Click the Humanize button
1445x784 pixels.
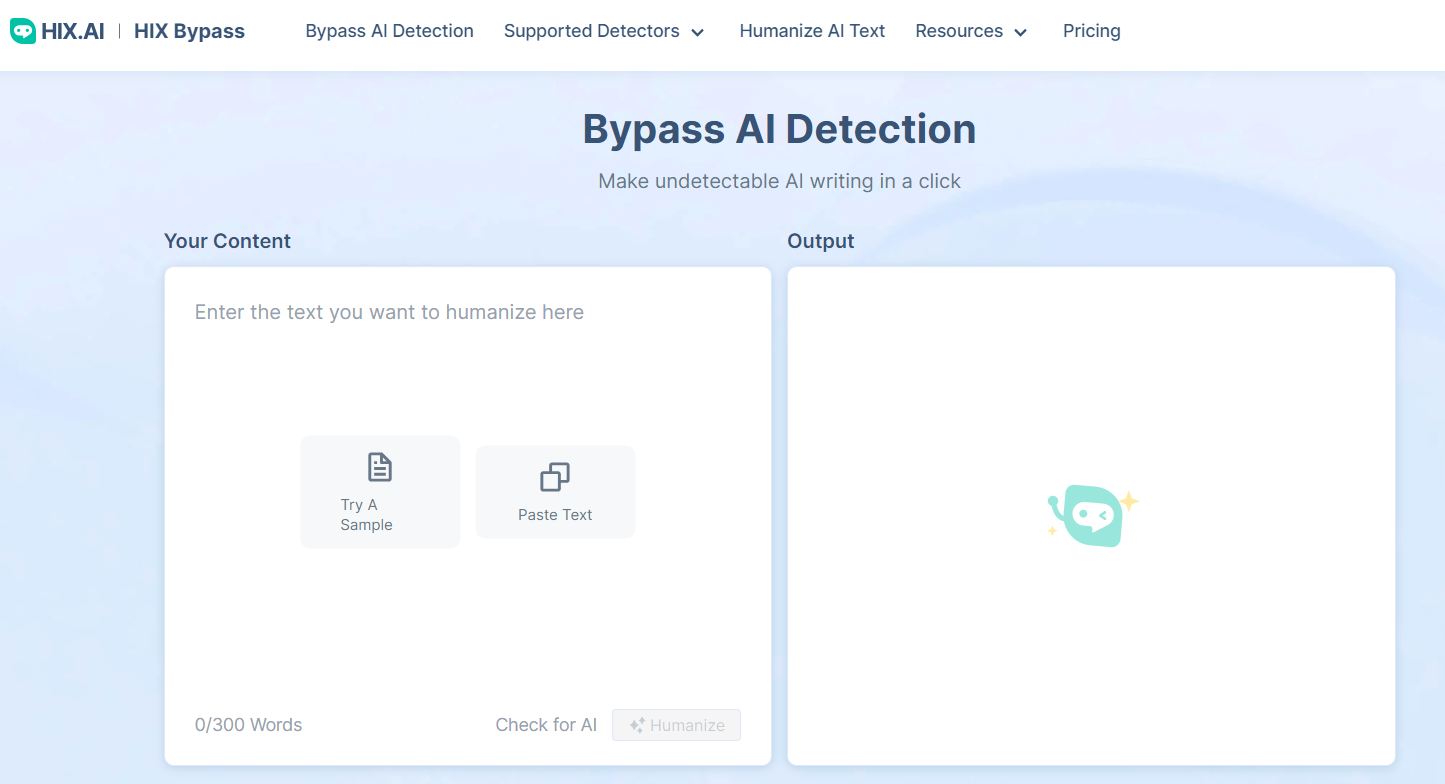point(676,724)
